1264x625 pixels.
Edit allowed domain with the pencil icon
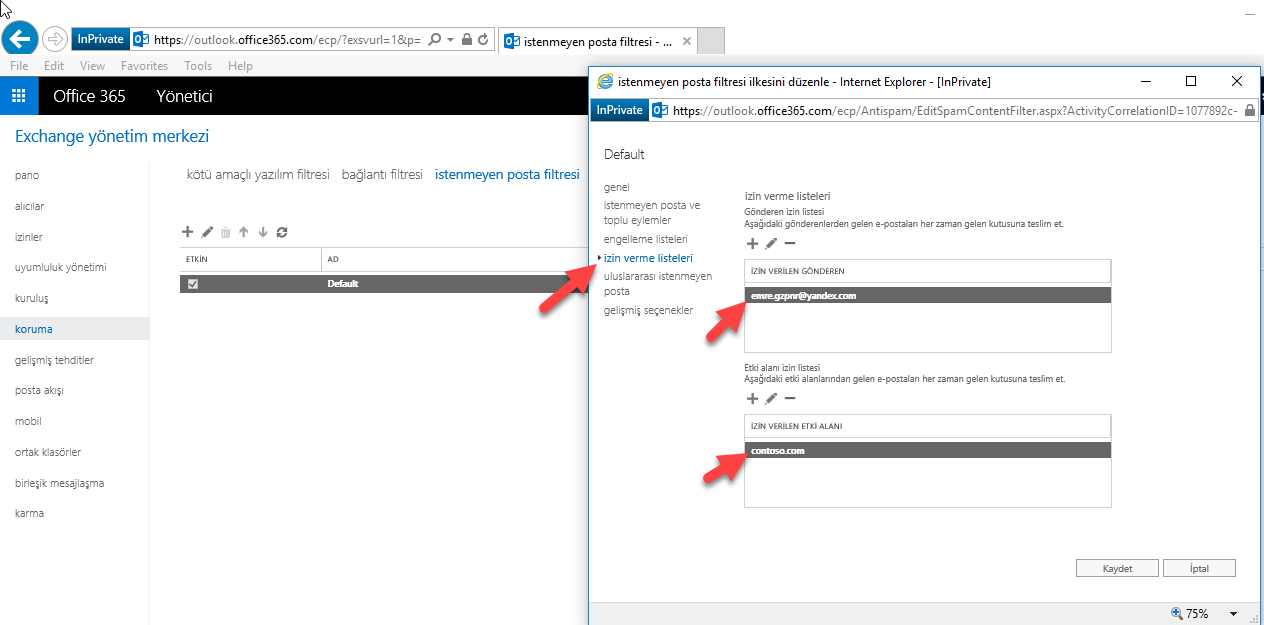[771, 398]
